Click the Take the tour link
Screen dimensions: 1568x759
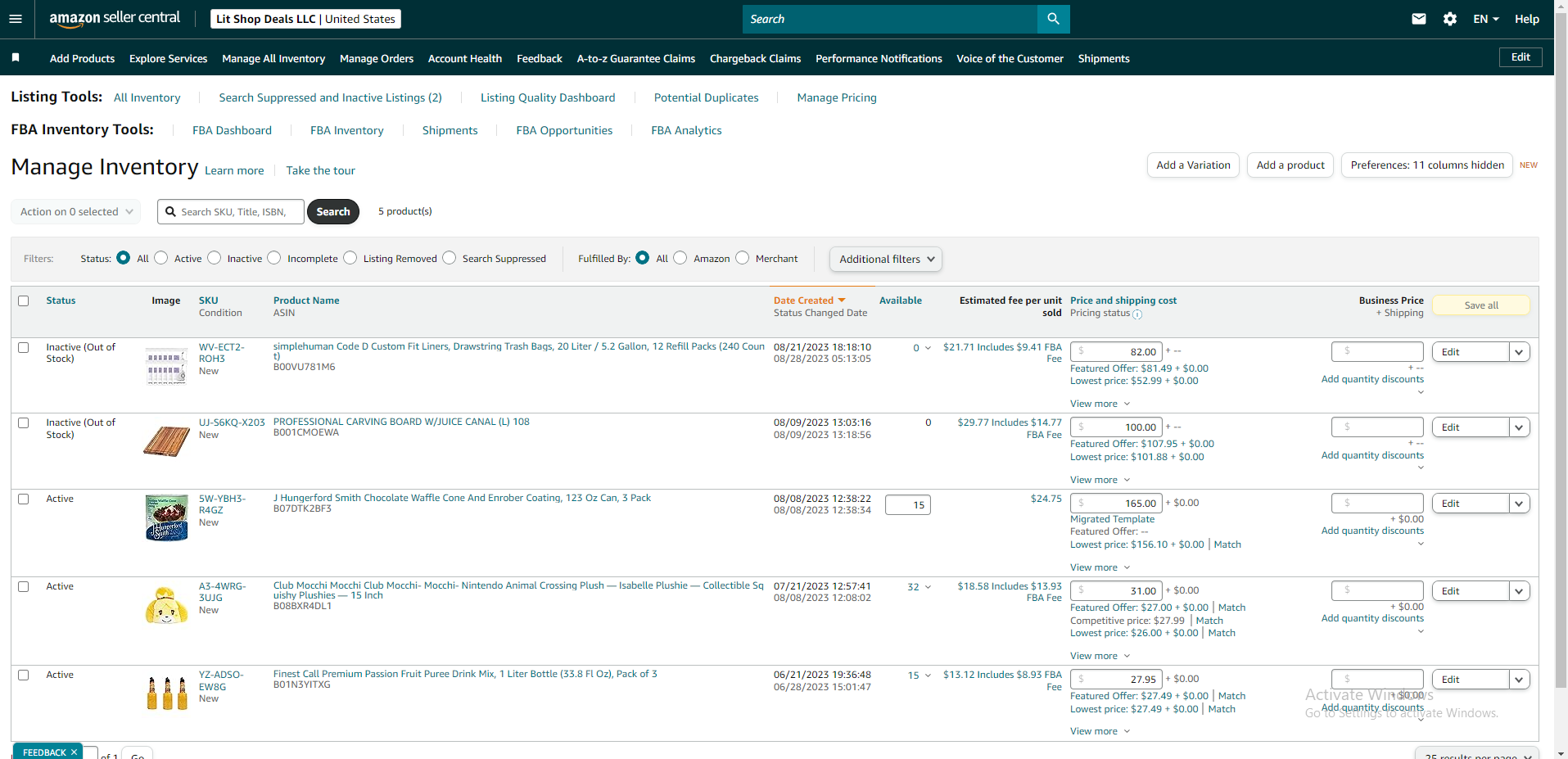click(320, 170)
